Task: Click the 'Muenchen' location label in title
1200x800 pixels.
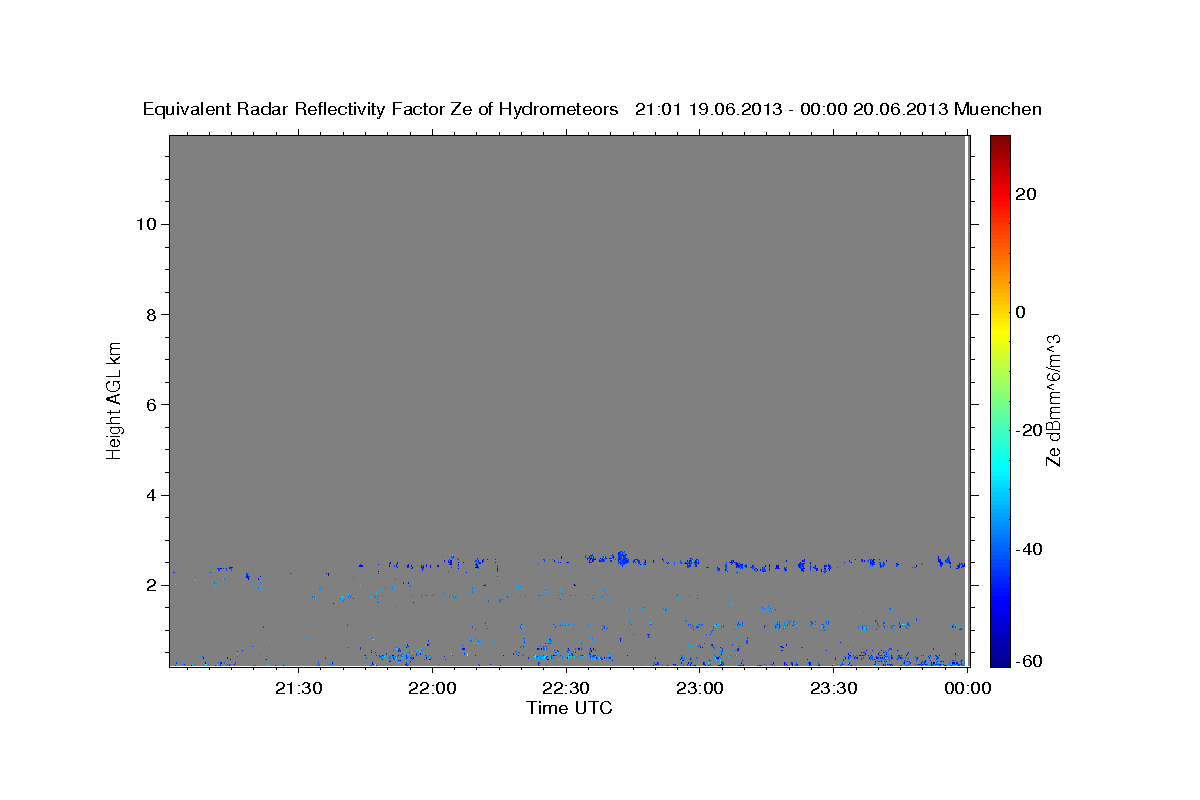Action: 997,110
